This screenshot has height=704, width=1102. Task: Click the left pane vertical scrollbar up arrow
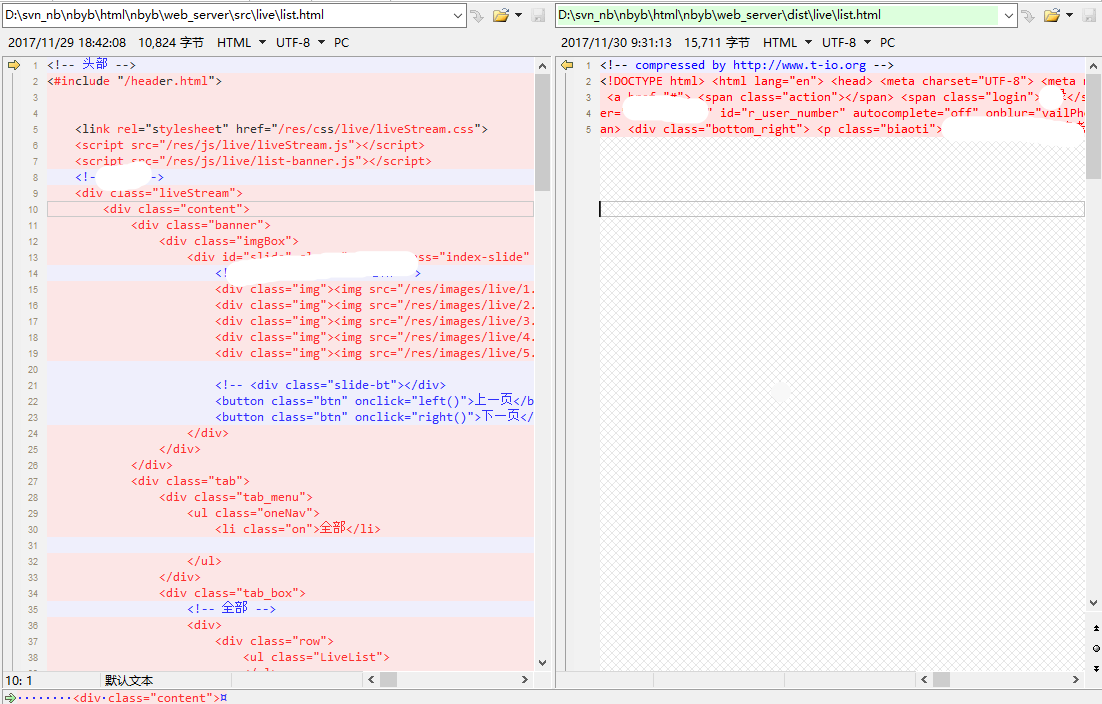coord(542,66)
